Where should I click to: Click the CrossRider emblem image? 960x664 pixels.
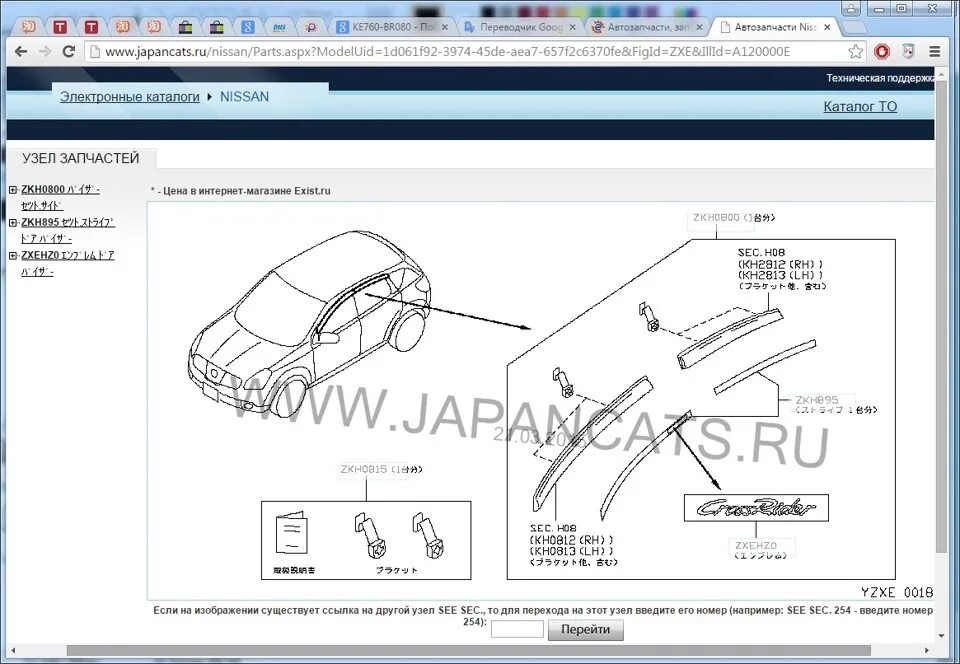tap(756, 508)
